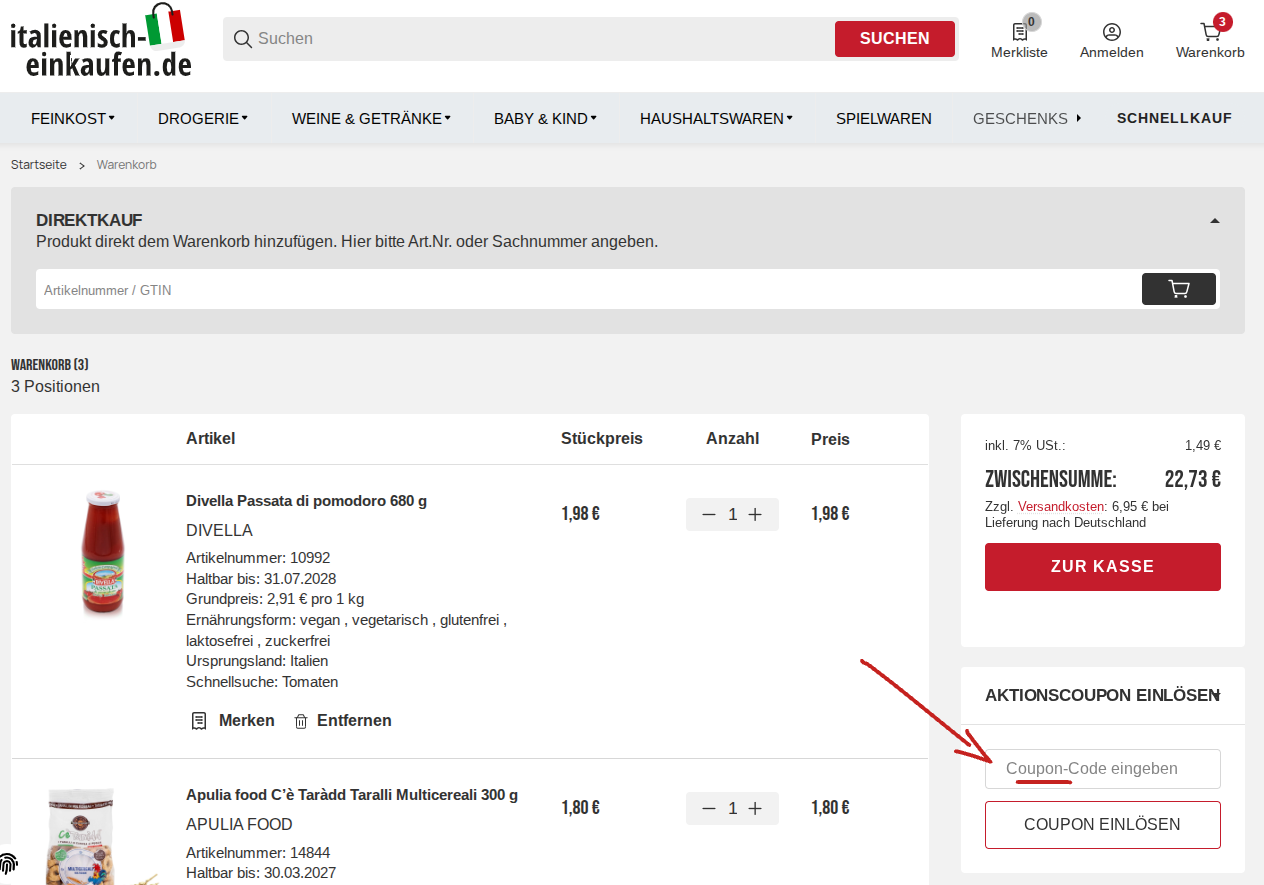Open the Weine & Getränke dropdown
Image resolution: width=1264 pixels, height=885 pixels.
(371, 118)
